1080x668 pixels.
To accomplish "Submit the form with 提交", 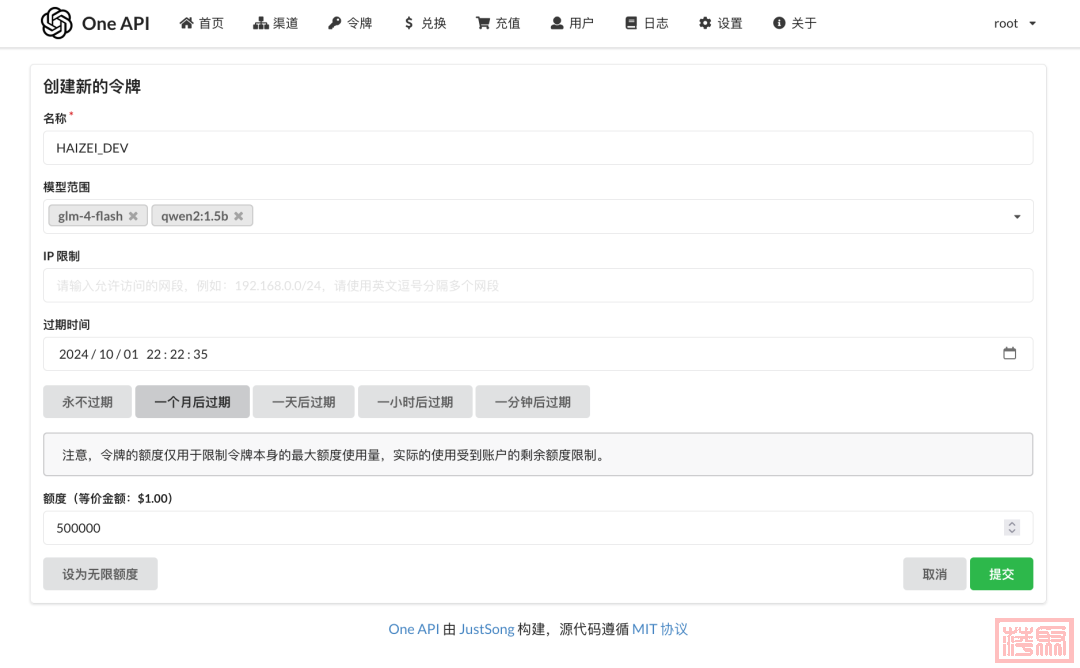I will (1001, 574).
